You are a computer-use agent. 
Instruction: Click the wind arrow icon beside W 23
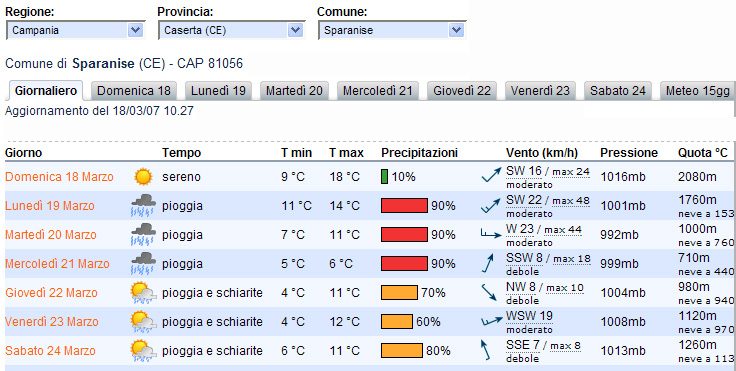[491, 233]
